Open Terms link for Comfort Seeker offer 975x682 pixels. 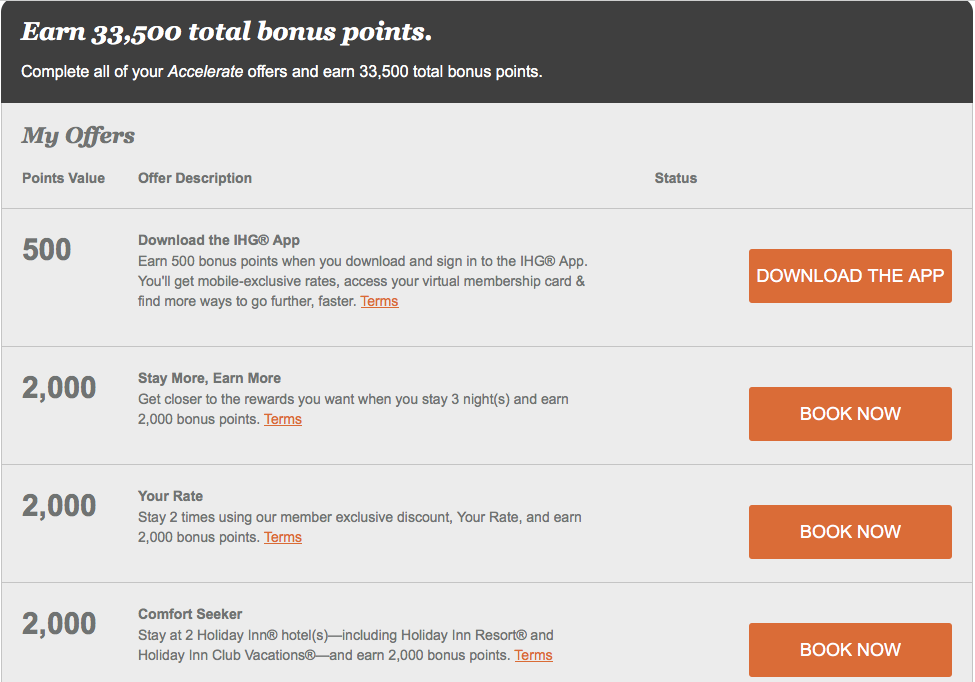click(533, 655)
